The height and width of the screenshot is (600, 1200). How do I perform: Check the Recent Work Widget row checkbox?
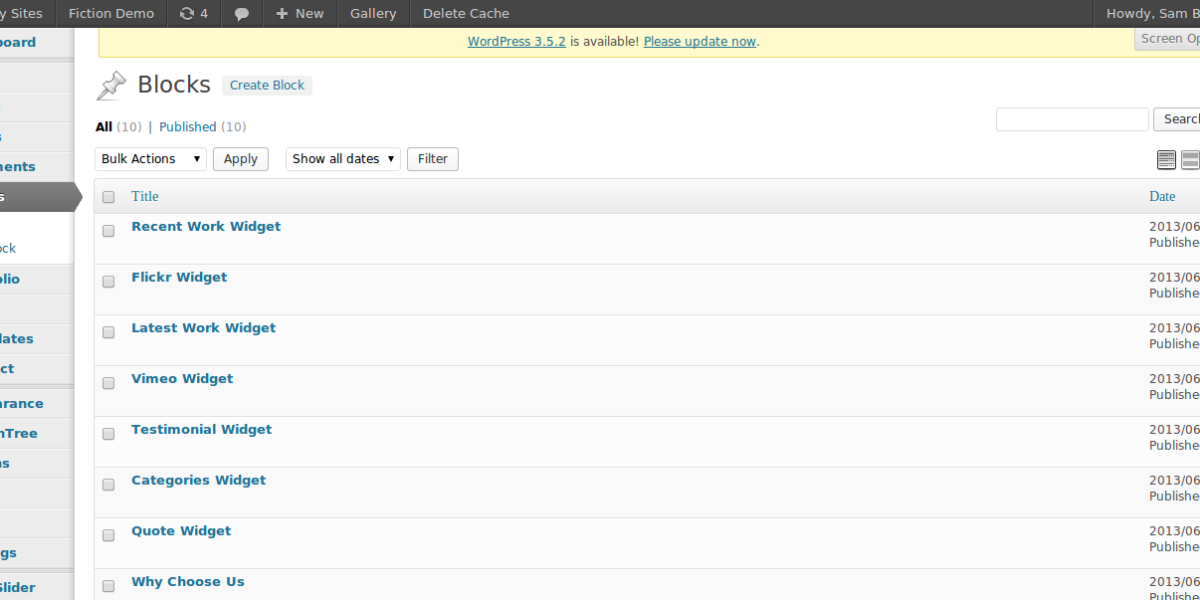(109, 231)
